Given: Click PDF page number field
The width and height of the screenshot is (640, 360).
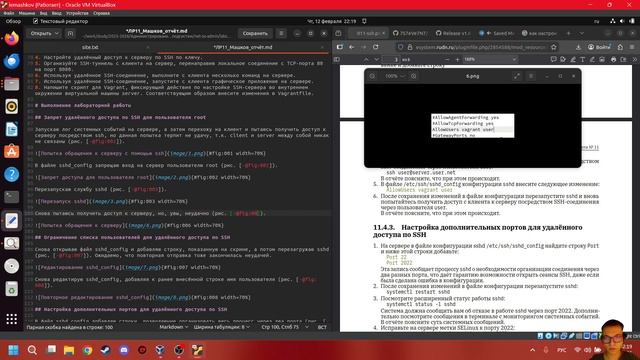Looking at the screenshot, I should 391,59.
